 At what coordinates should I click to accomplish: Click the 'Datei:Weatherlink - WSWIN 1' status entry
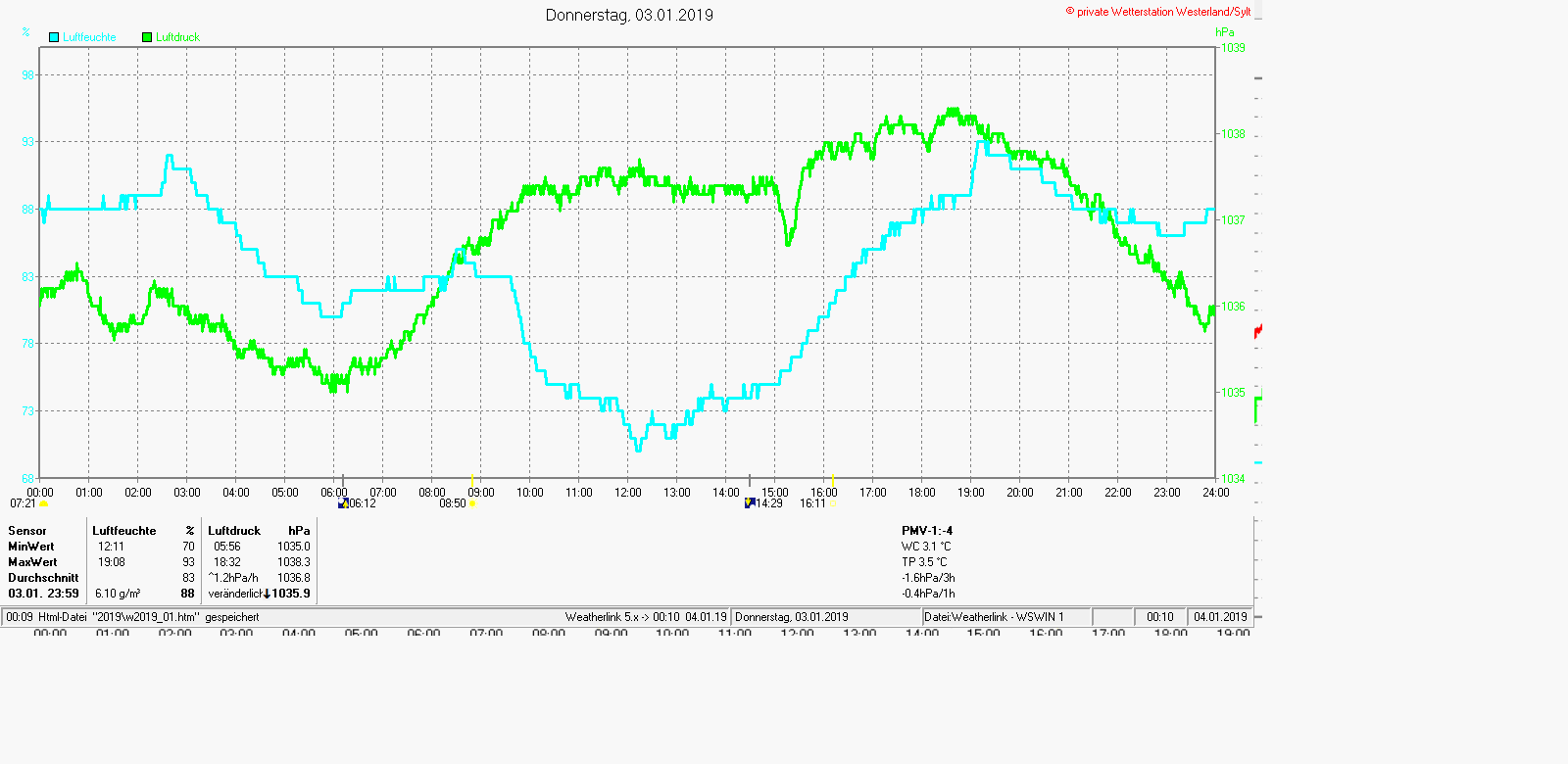(x=994, y=617)
